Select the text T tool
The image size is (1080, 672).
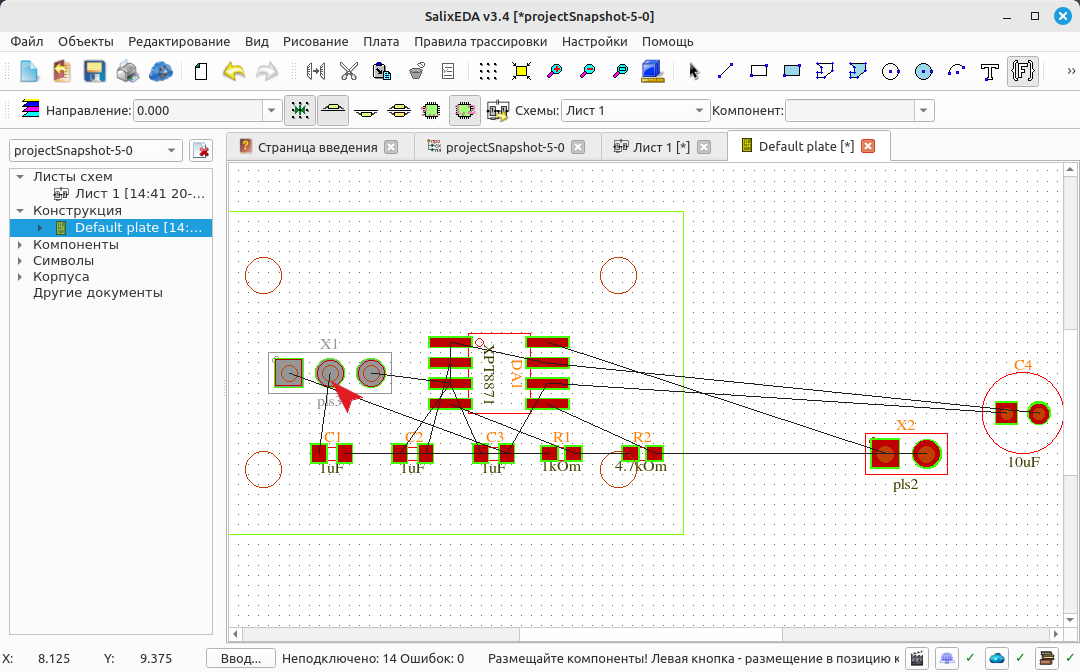coord(990,71)
